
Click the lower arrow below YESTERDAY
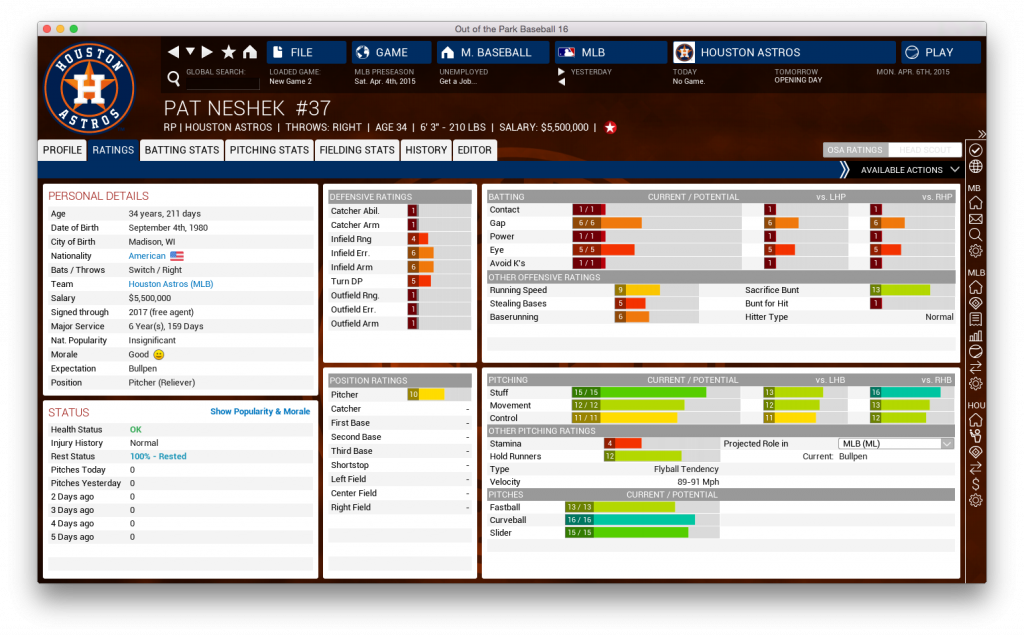[x=561, y=82]
